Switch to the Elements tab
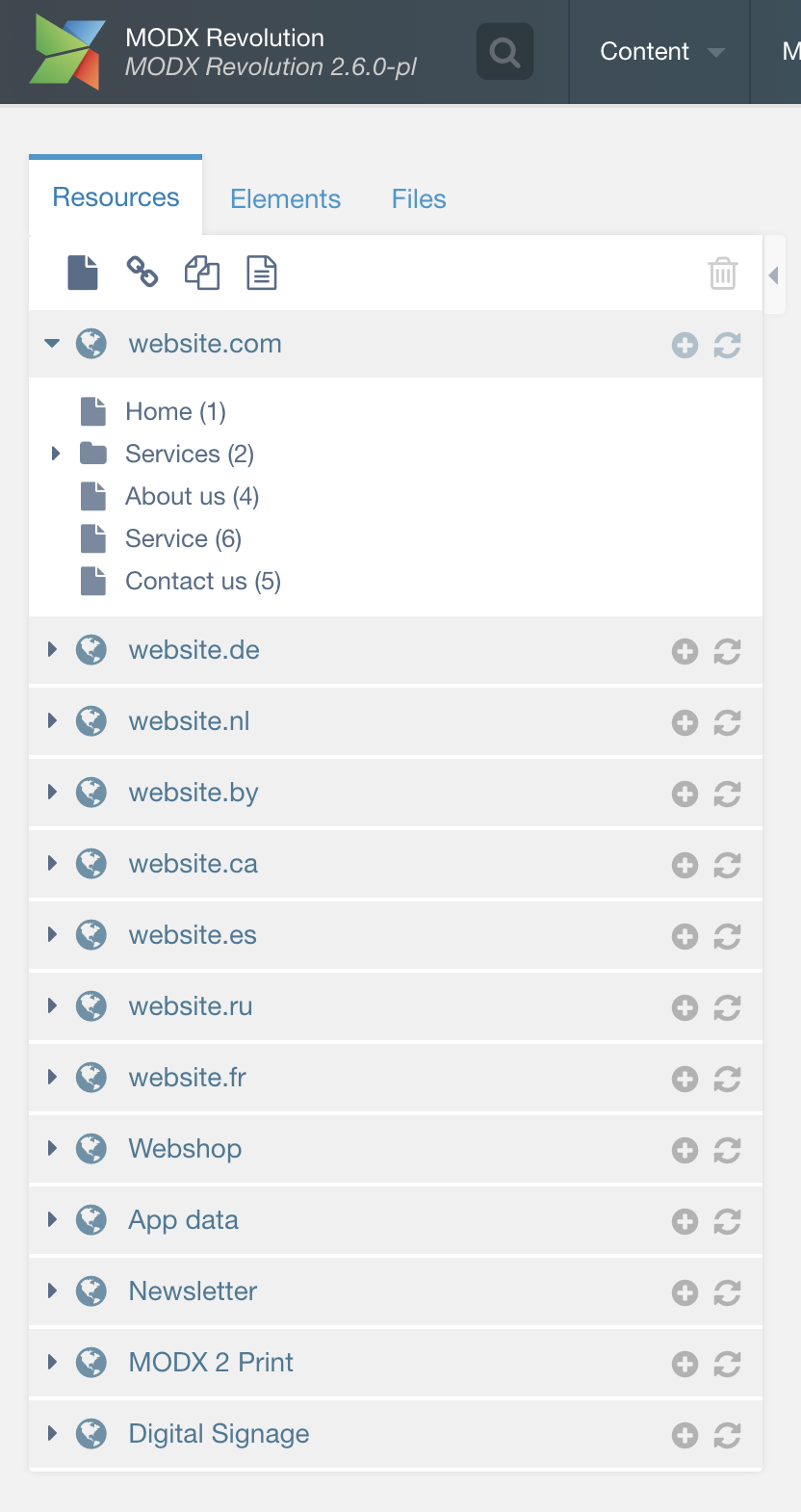This screenshot has width=801, height=1512. click(285, 199)
